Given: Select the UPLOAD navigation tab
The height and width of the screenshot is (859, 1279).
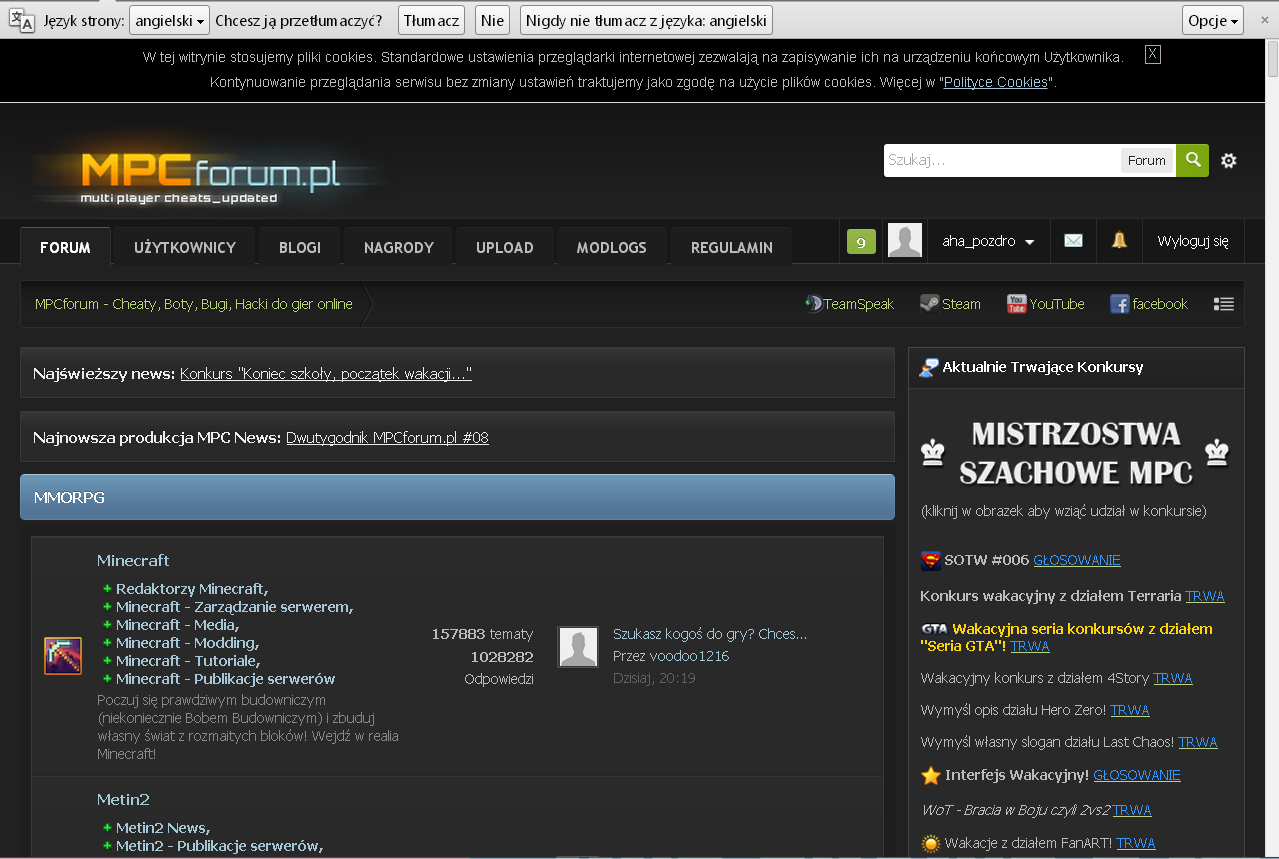Looking at the screenshot, I should 505,247.
